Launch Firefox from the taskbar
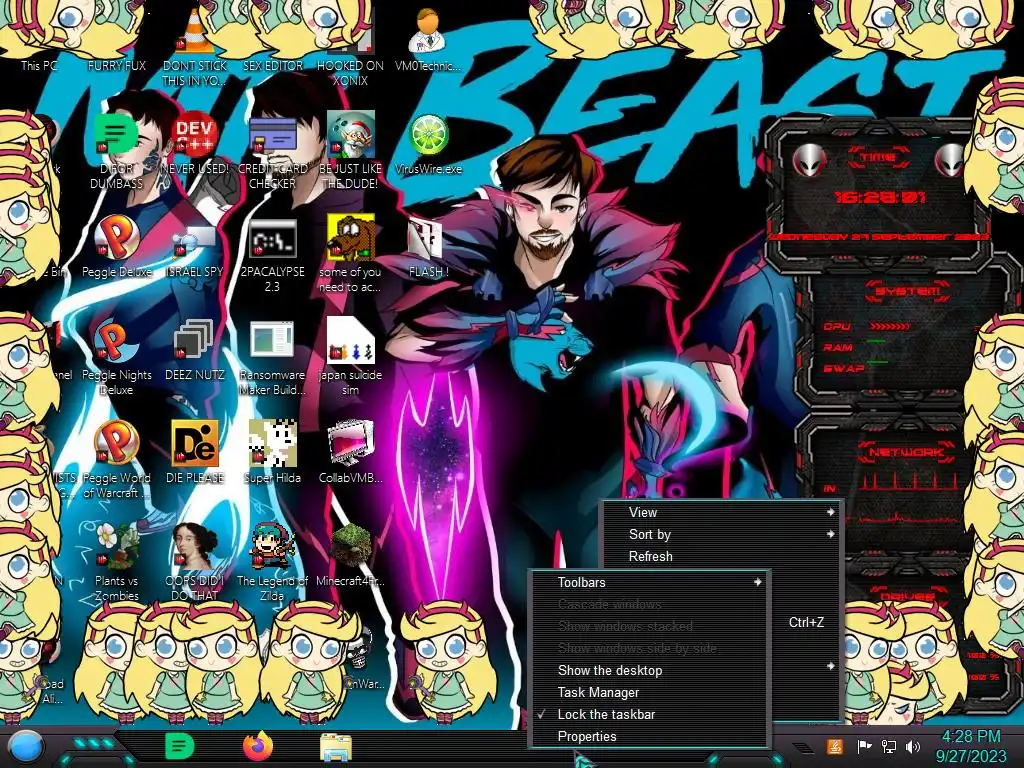Image resolution: width=1024 pixels, height=768 pixels. coord(258,746)
